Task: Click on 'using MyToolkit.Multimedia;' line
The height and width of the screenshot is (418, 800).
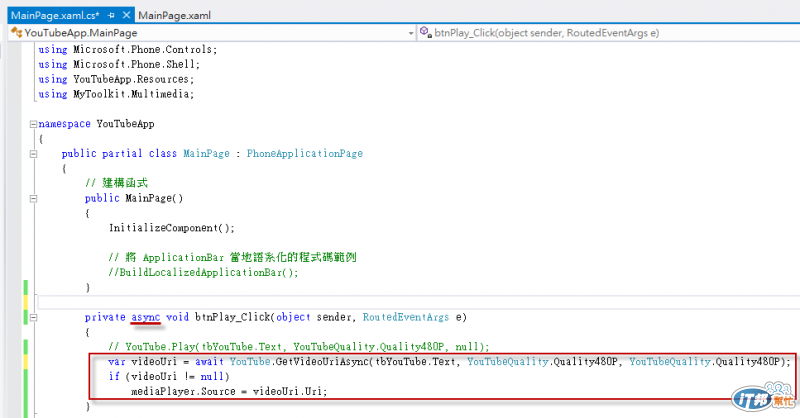Action: tap(116, 94)
